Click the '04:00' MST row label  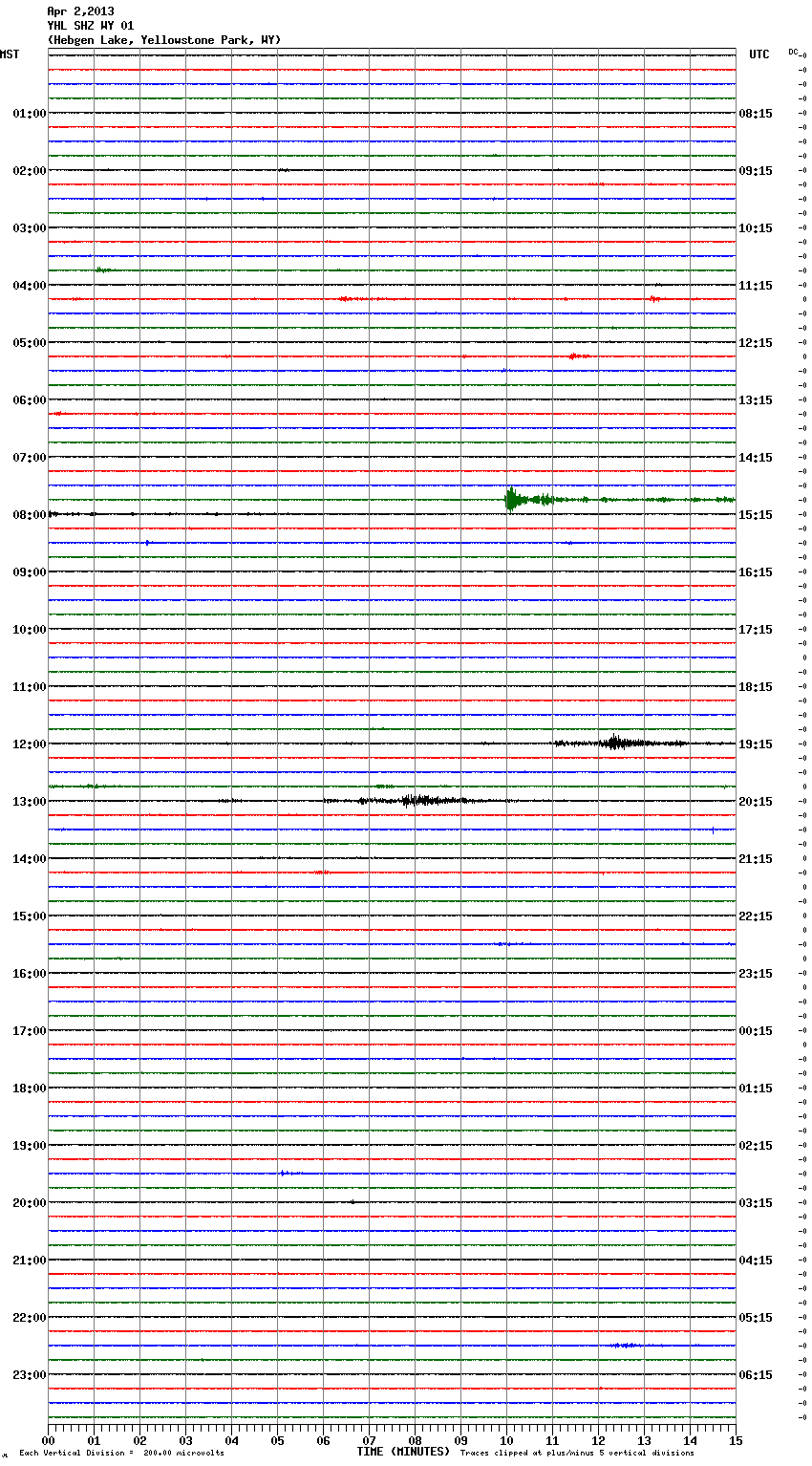tap(30, 286)
